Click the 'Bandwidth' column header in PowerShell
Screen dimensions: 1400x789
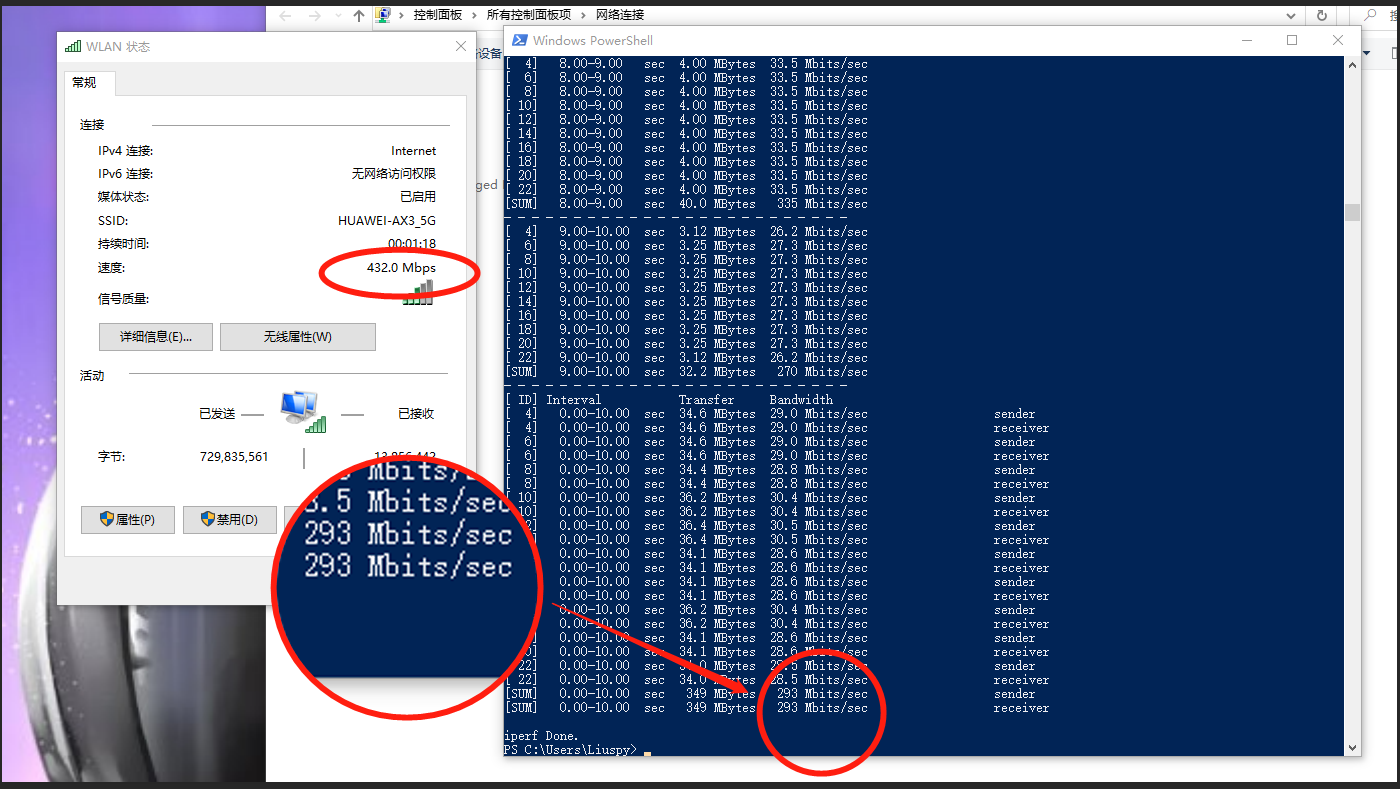click(x=801, y=400)
